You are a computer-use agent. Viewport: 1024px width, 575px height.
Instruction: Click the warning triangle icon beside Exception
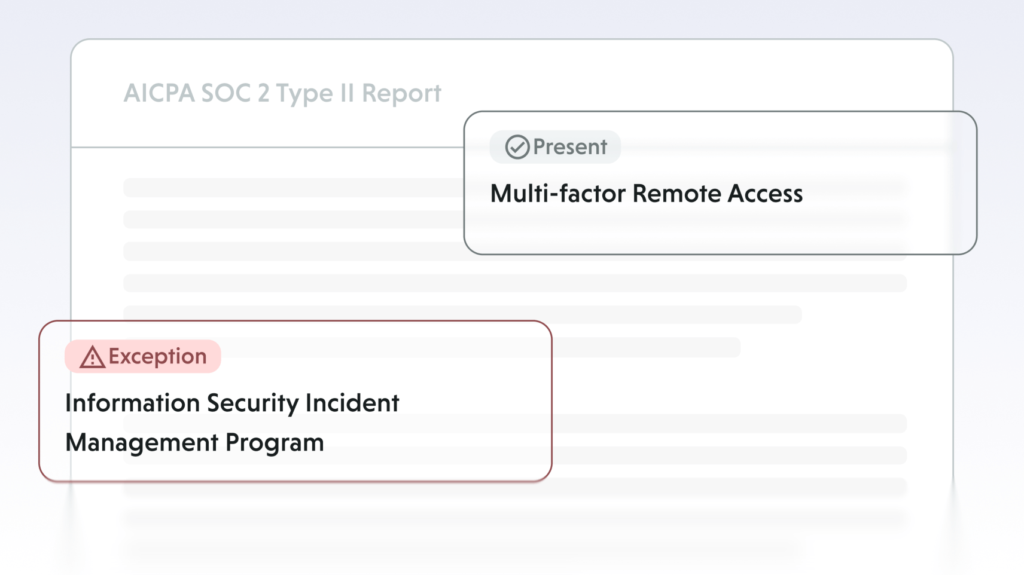(92, 357)
